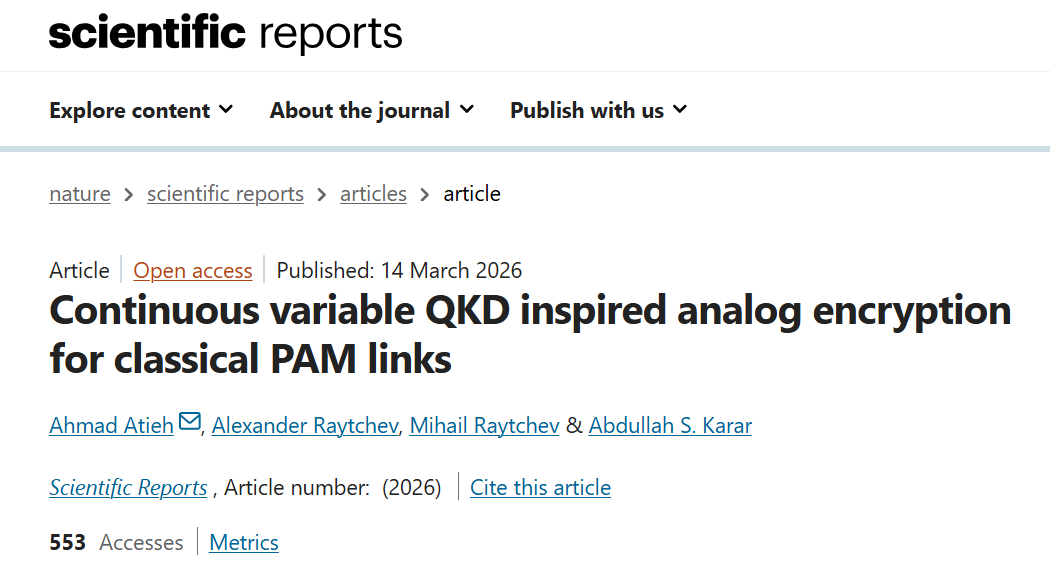This screenshot has width=1050, height=570.
Task: Open the Metrics link
Action: 244,543
